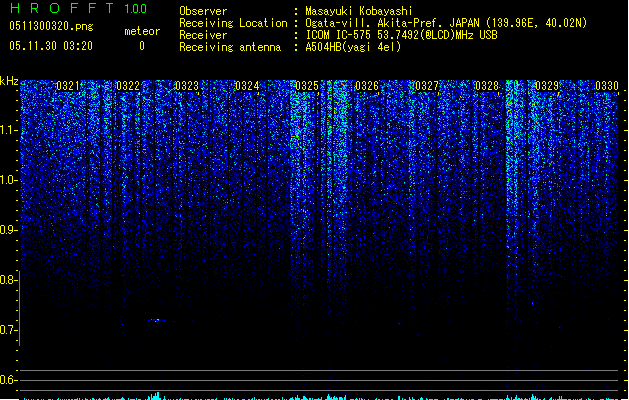
Task: Click the Receiver label
Action: tap(203, 35)
